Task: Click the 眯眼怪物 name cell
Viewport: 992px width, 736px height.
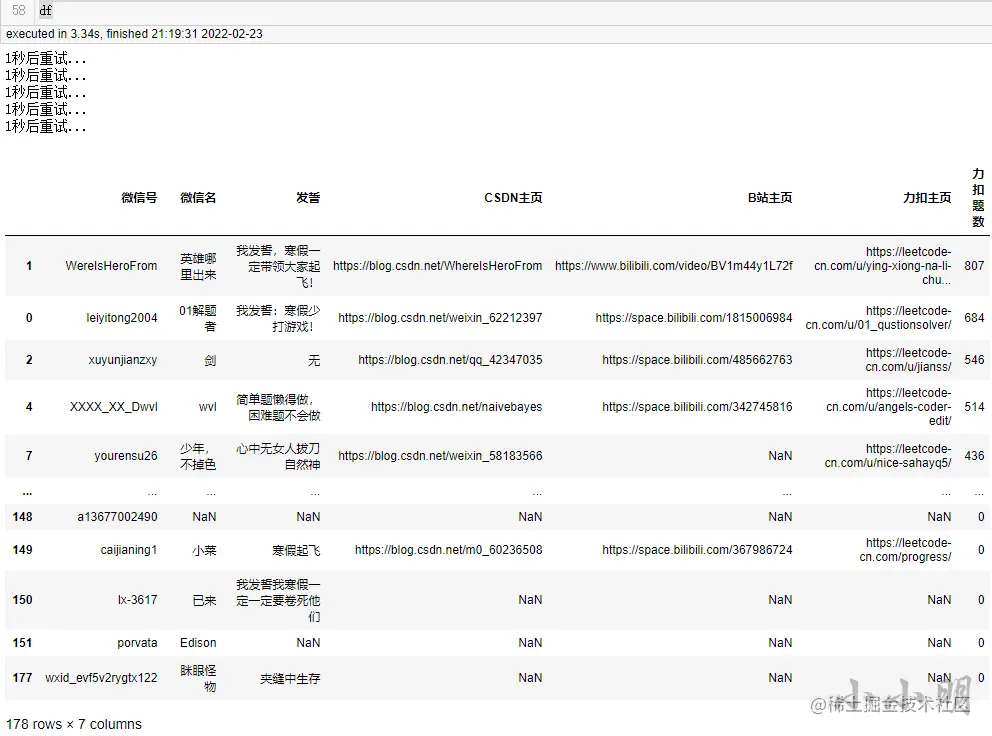Action: click(x=198, y=678)
